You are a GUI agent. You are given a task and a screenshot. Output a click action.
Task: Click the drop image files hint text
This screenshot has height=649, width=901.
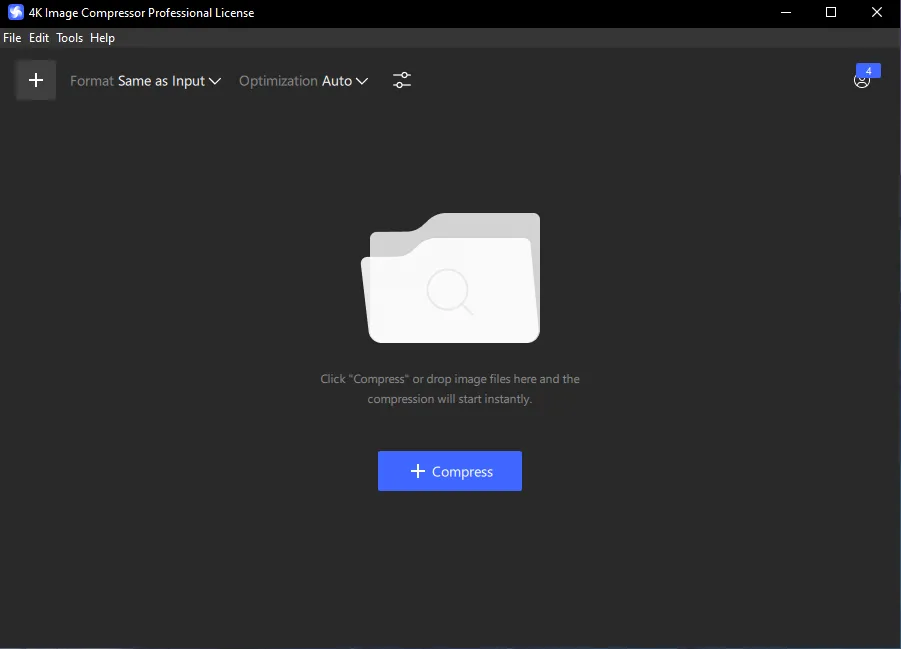450,389
